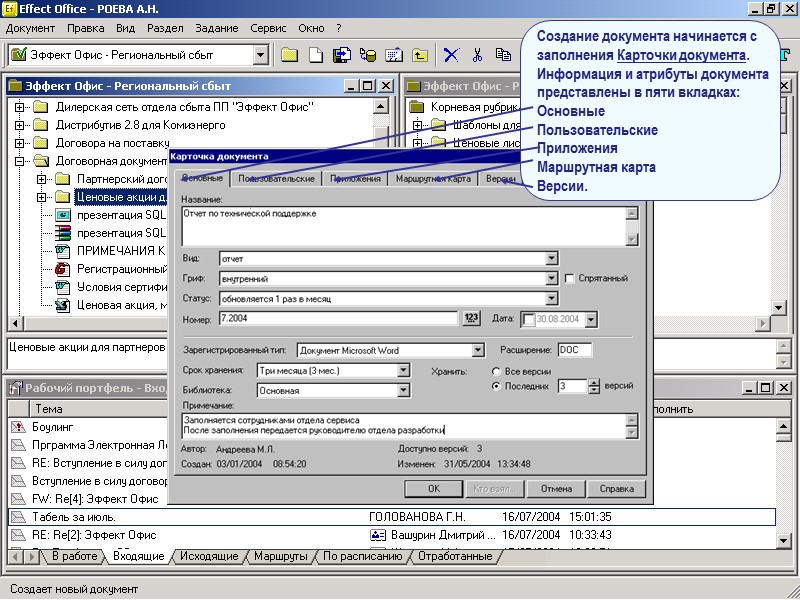Click the Корневая рубрика folder icon
The width and height of the screenshot is (800, 600).
(417, 107)
